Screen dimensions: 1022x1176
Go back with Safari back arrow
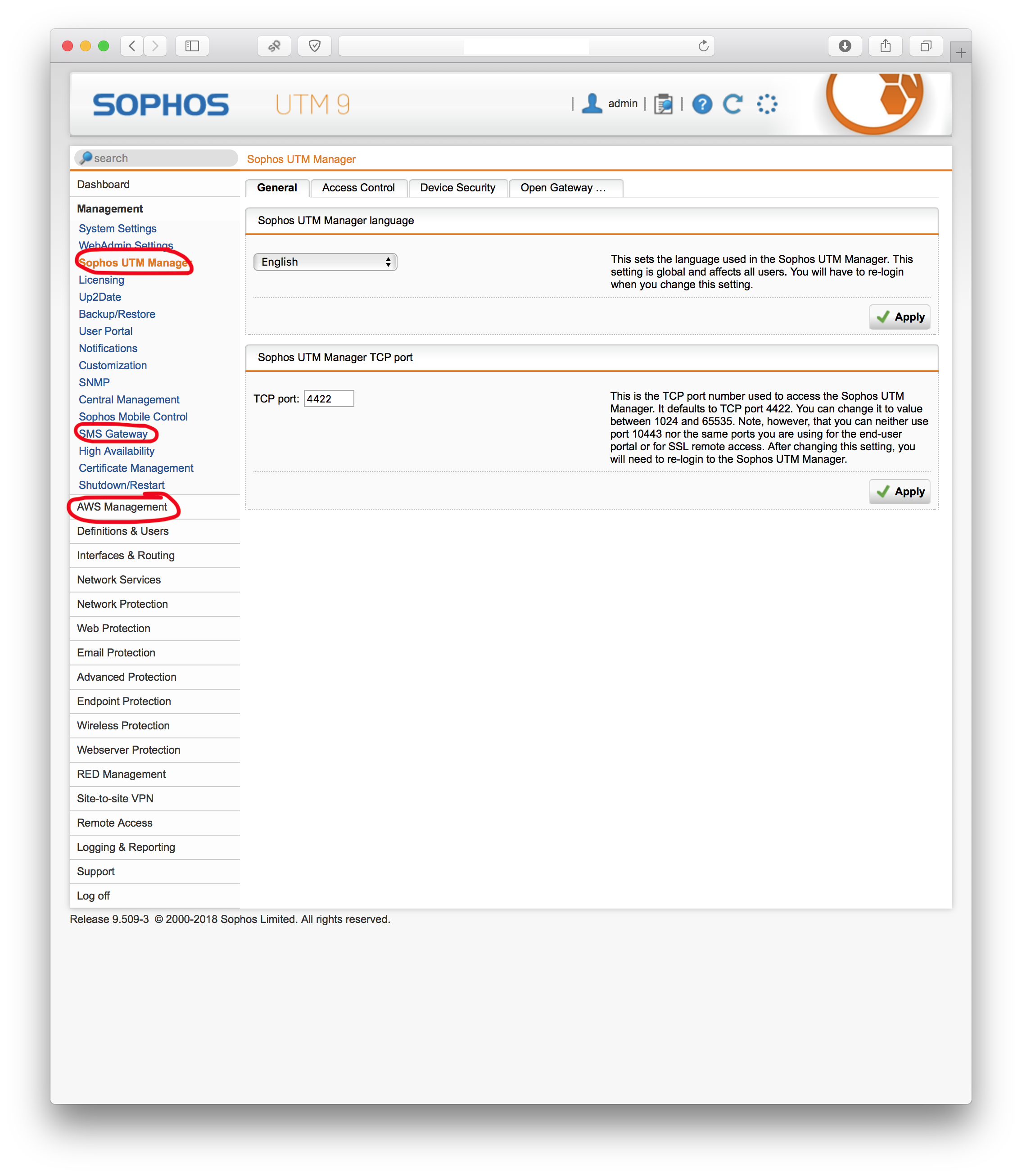click(132, 45)
